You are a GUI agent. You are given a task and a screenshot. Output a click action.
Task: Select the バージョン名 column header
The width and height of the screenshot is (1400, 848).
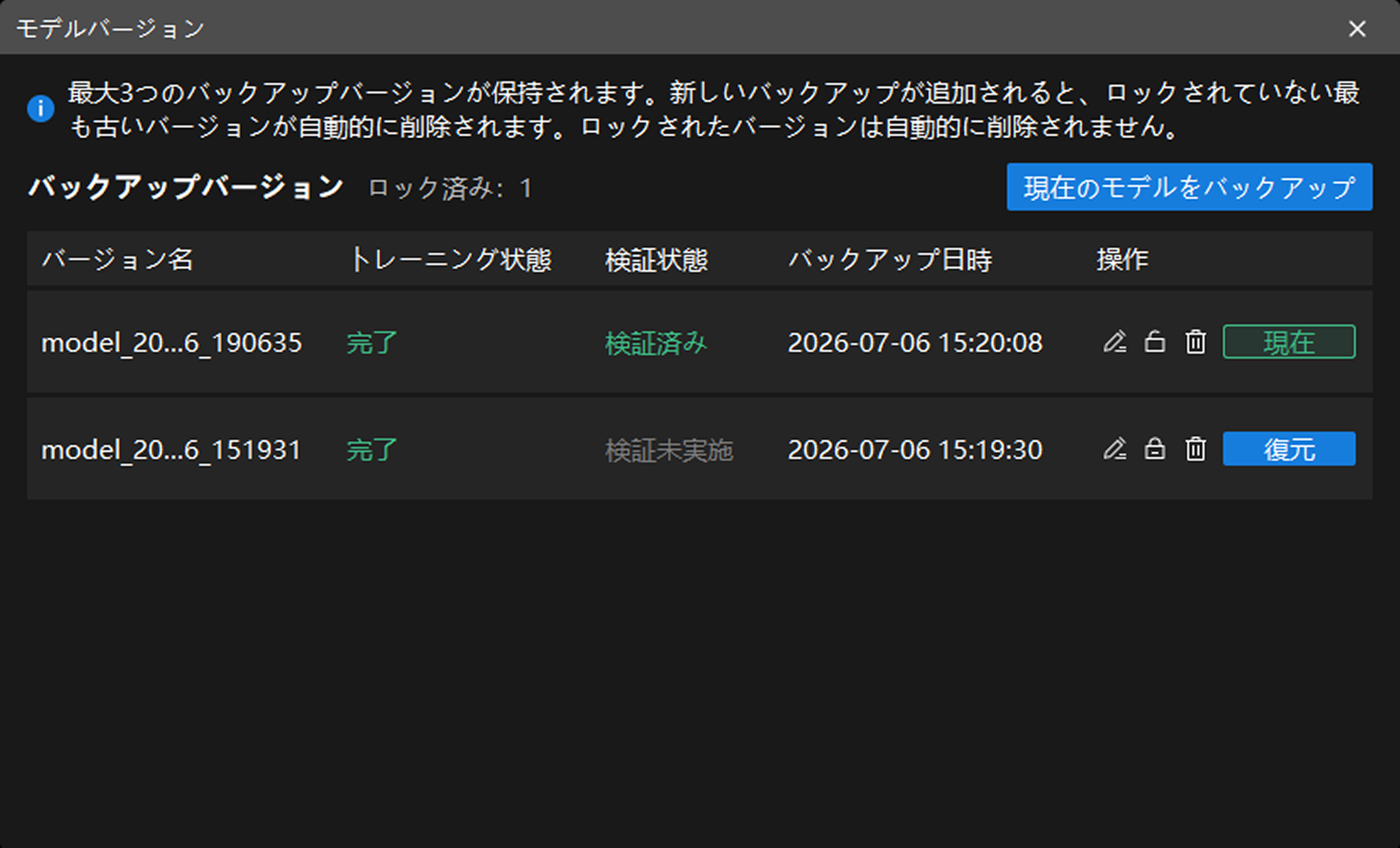[x=118, y=259]
